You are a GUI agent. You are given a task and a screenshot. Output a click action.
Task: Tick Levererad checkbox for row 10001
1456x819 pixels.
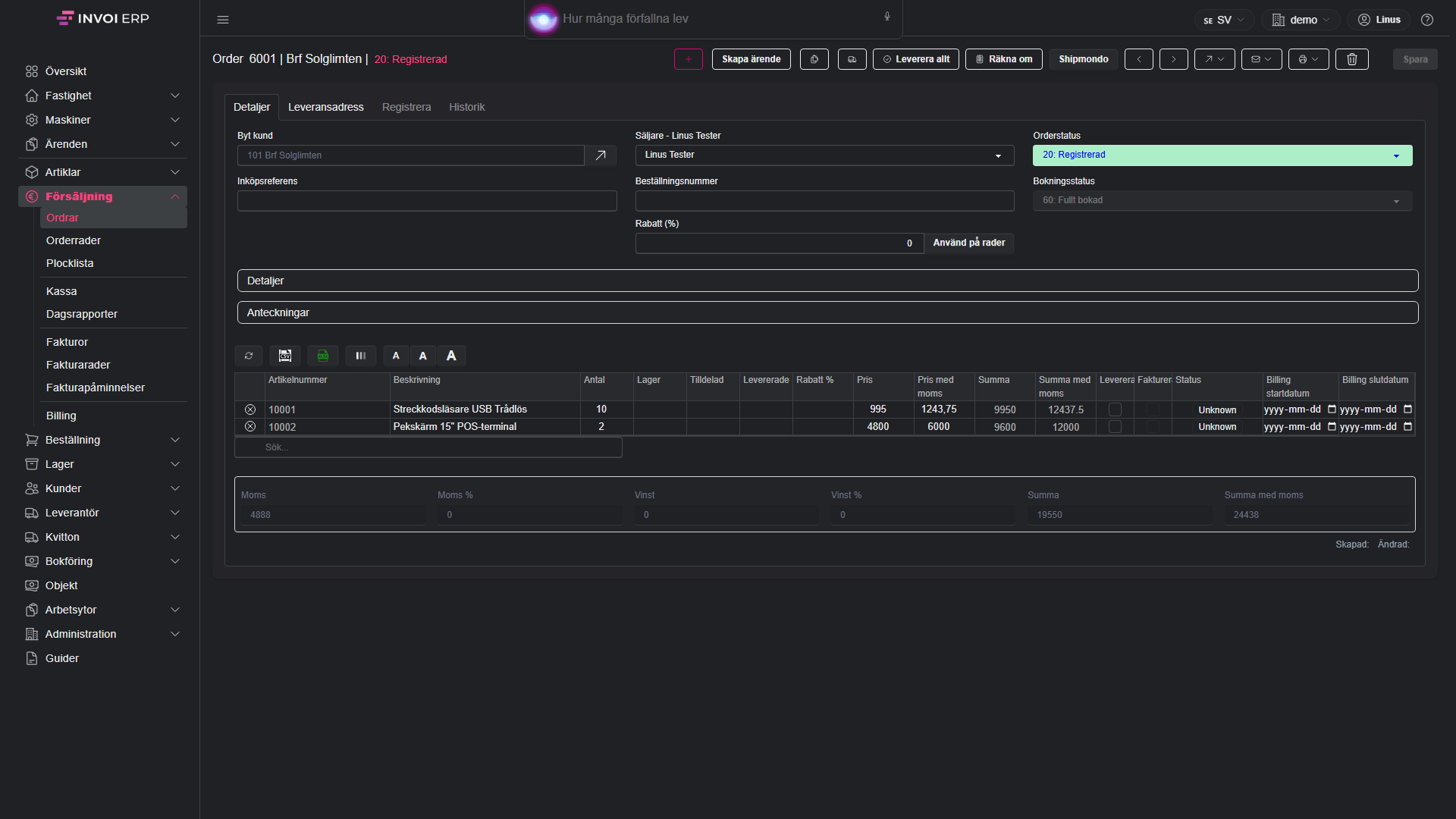click(x=1115, y=409)
